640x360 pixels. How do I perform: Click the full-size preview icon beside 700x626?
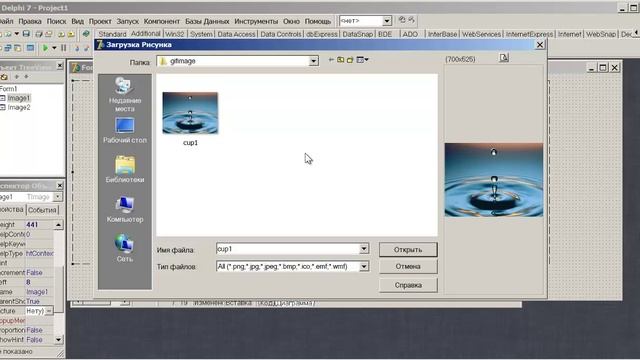pyautogui.click(x=504, y=58)
